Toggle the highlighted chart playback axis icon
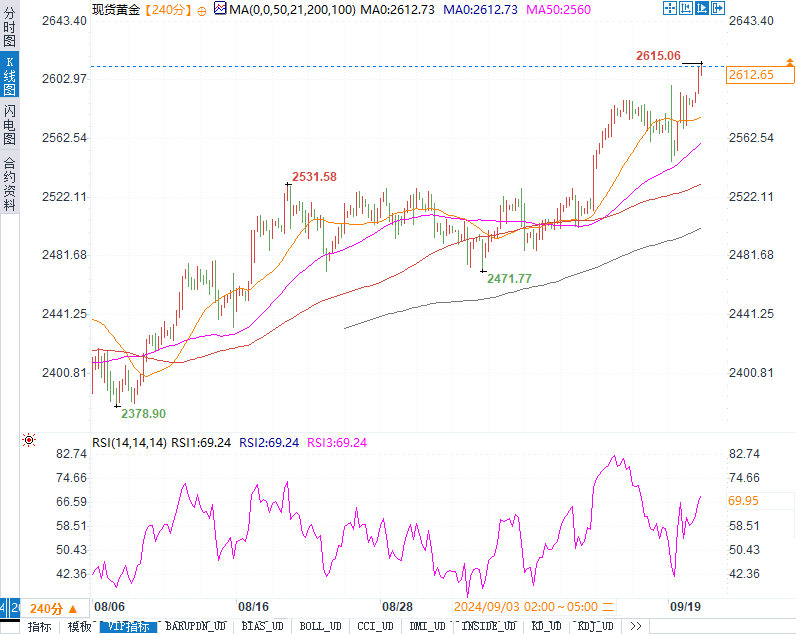This screenshot has width=796, height=634. pos(702,8)
